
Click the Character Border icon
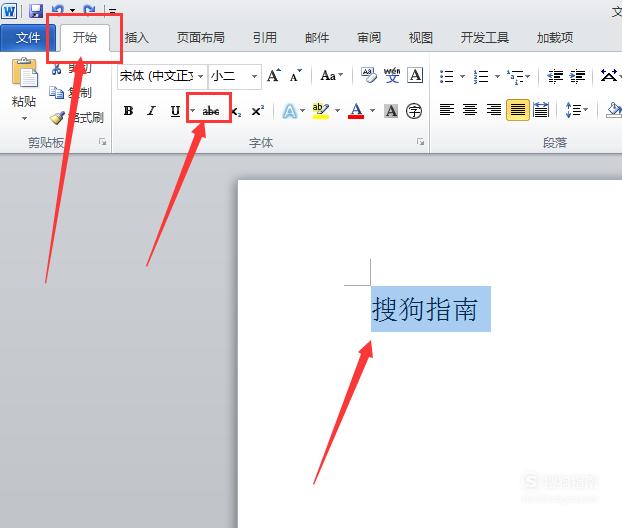415,75
